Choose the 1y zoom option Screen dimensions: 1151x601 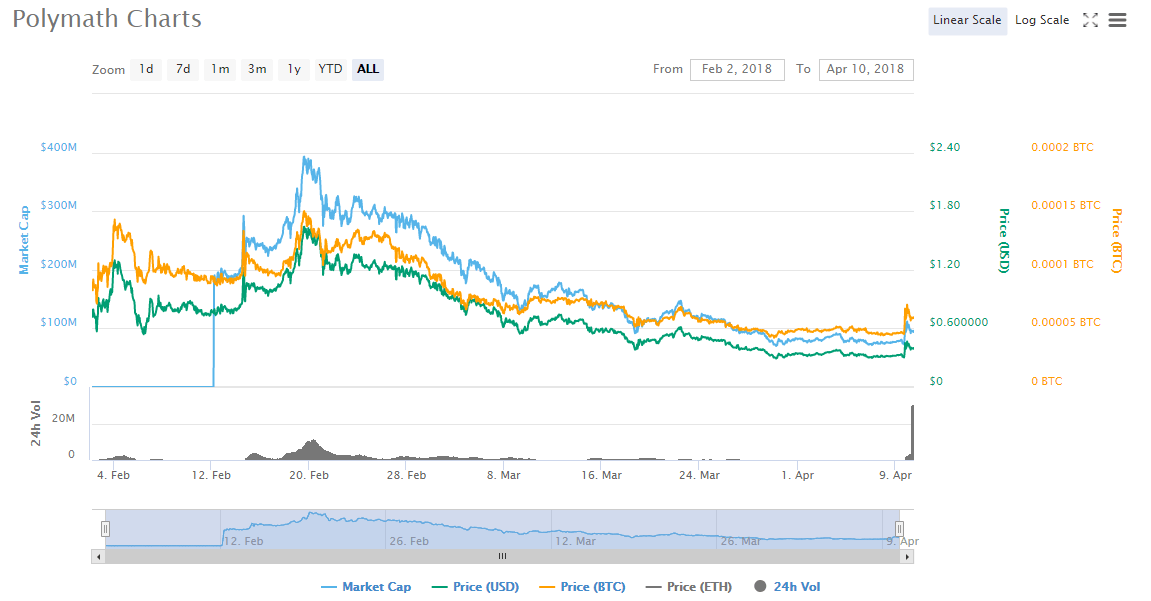tap(294, 69)
